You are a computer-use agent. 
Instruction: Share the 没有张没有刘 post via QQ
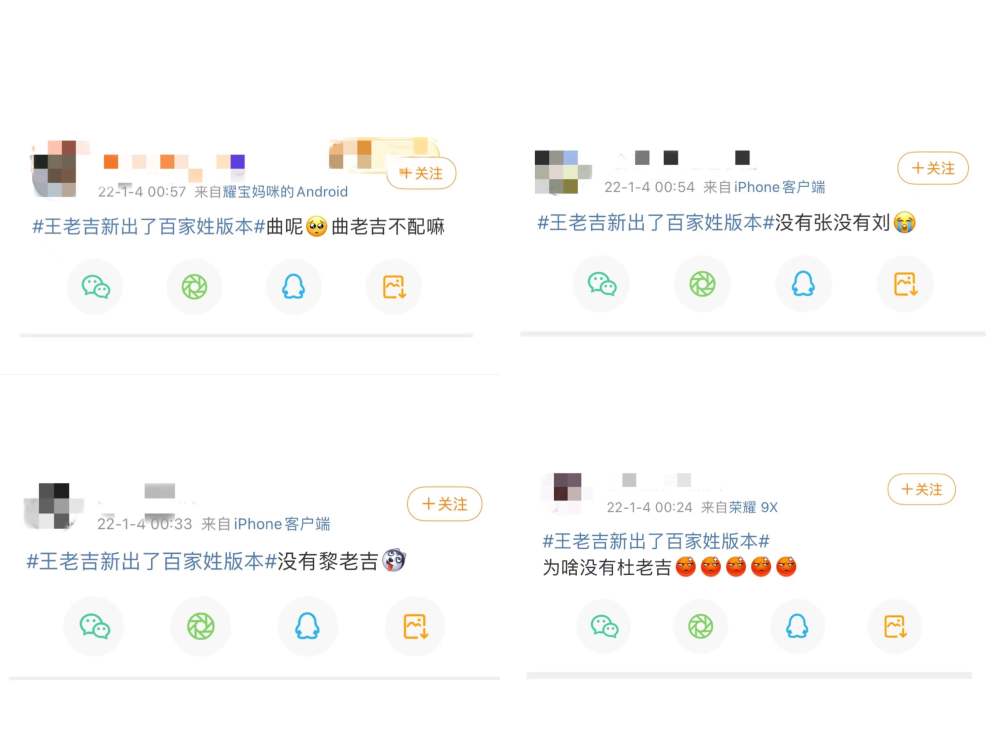tap(803, 284)
